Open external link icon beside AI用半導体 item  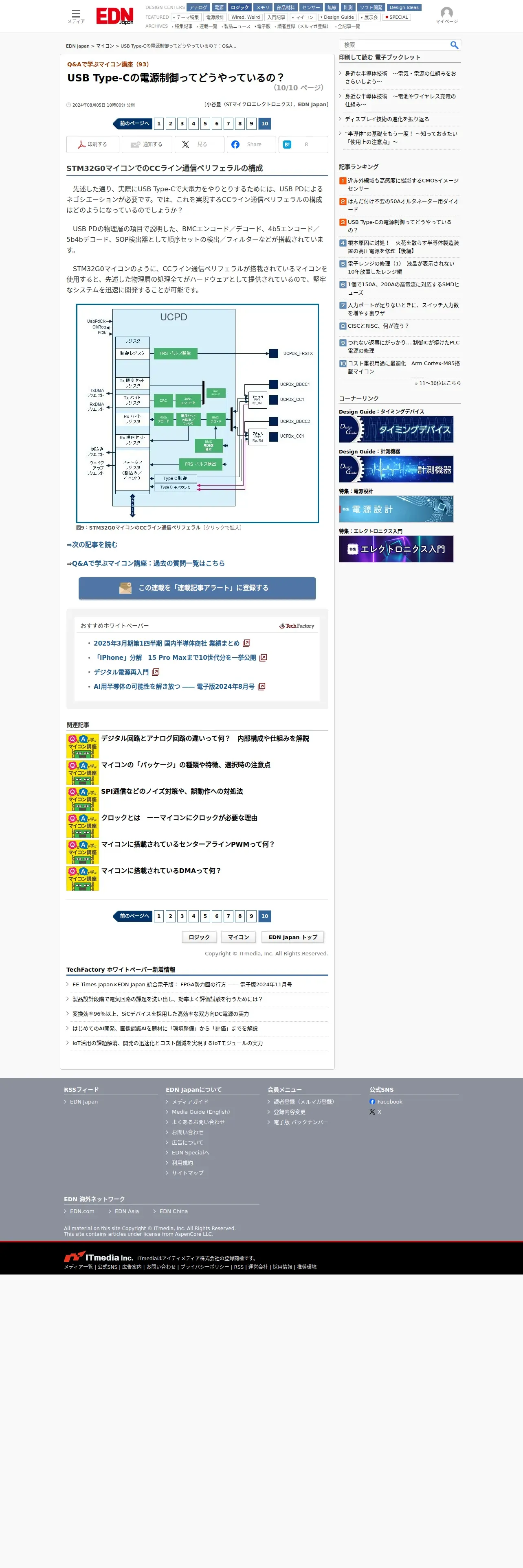pyautogui.click(x=261, y=687)
